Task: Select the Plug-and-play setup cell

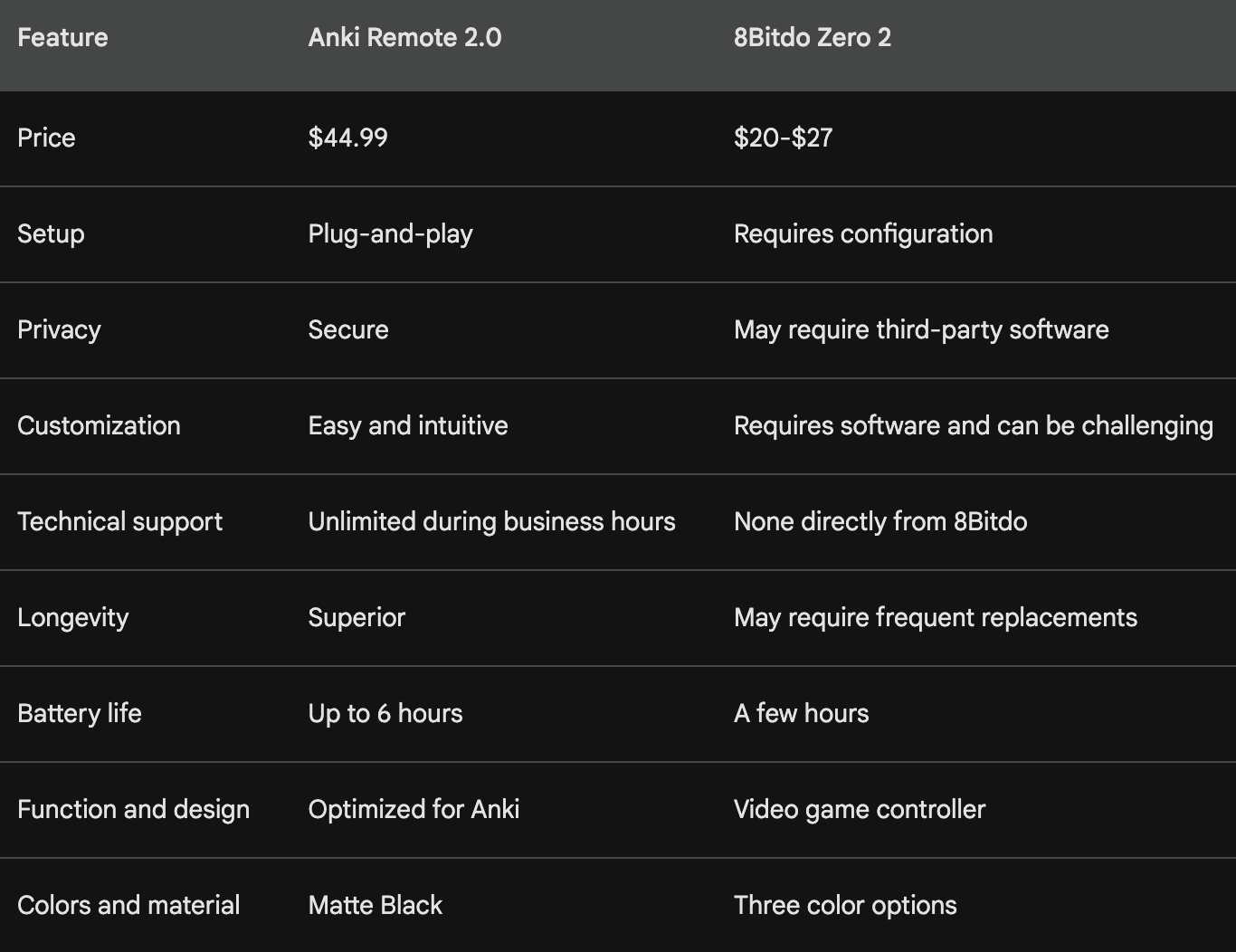Action: point(390,233)
